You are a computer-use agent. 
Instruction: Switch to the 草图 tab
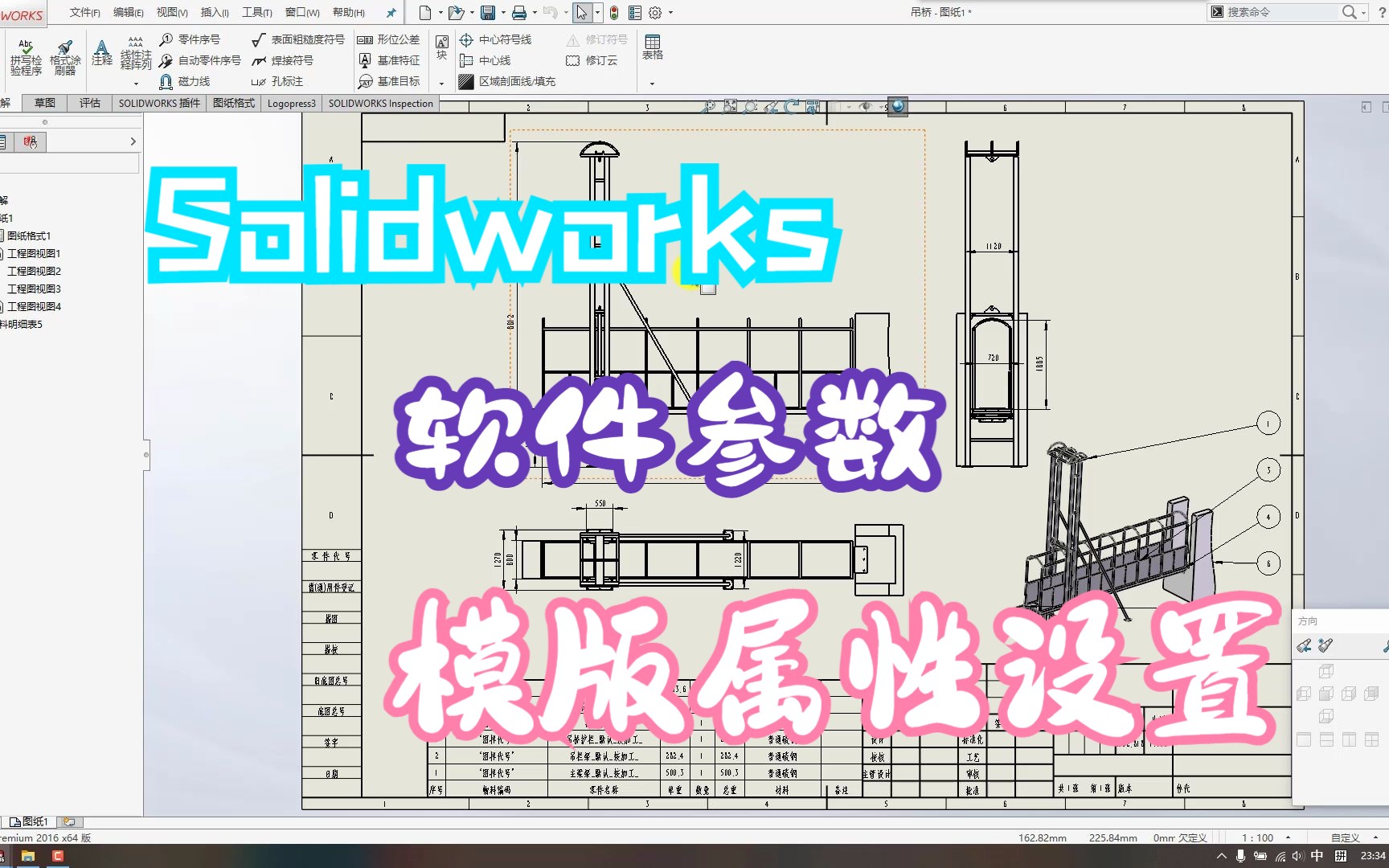[x=45, y=103]
